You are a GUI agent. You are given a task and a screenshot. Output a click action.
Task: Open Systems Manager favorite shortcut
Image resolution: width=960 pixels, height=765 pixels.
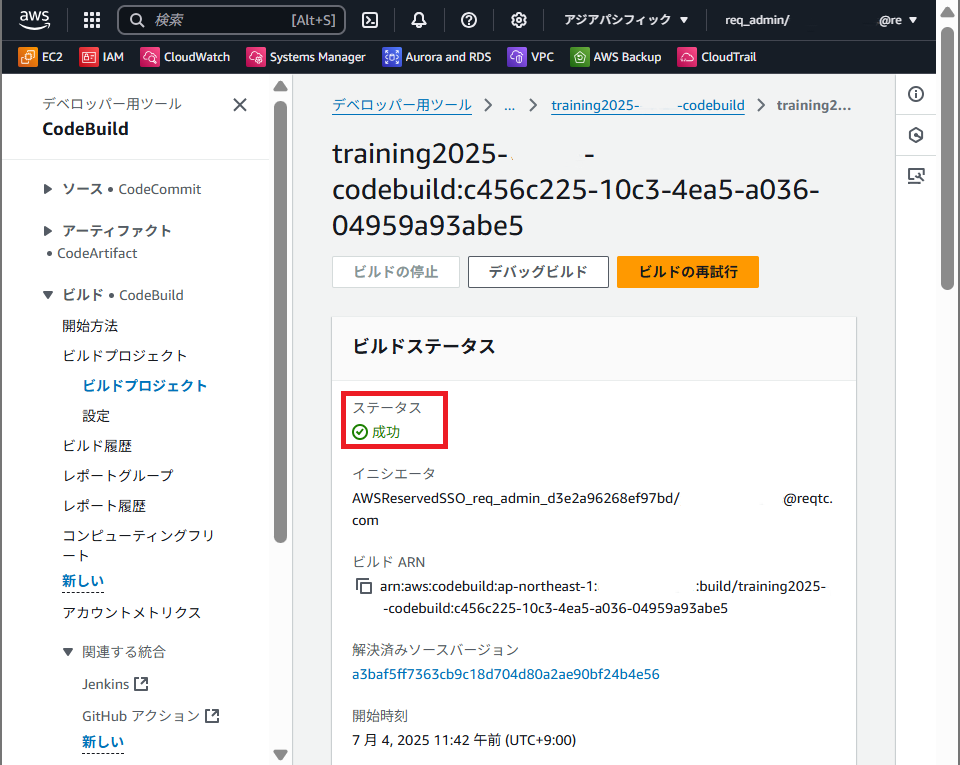[306, 57]
